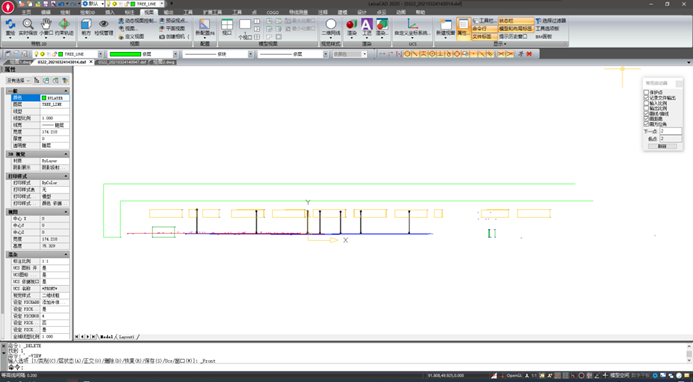Open the COGO ribbon tab
Image resolution: width=693 pixels, height=382 pixels.
272,12
